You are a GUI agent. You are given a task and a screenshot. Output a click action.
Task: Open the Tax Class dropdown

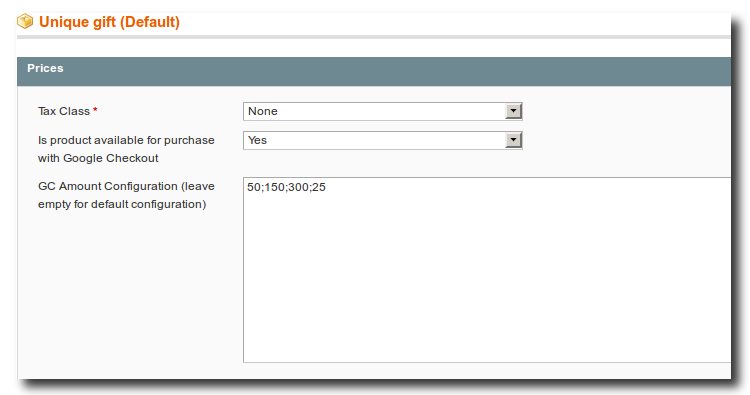tap(383, 111)
